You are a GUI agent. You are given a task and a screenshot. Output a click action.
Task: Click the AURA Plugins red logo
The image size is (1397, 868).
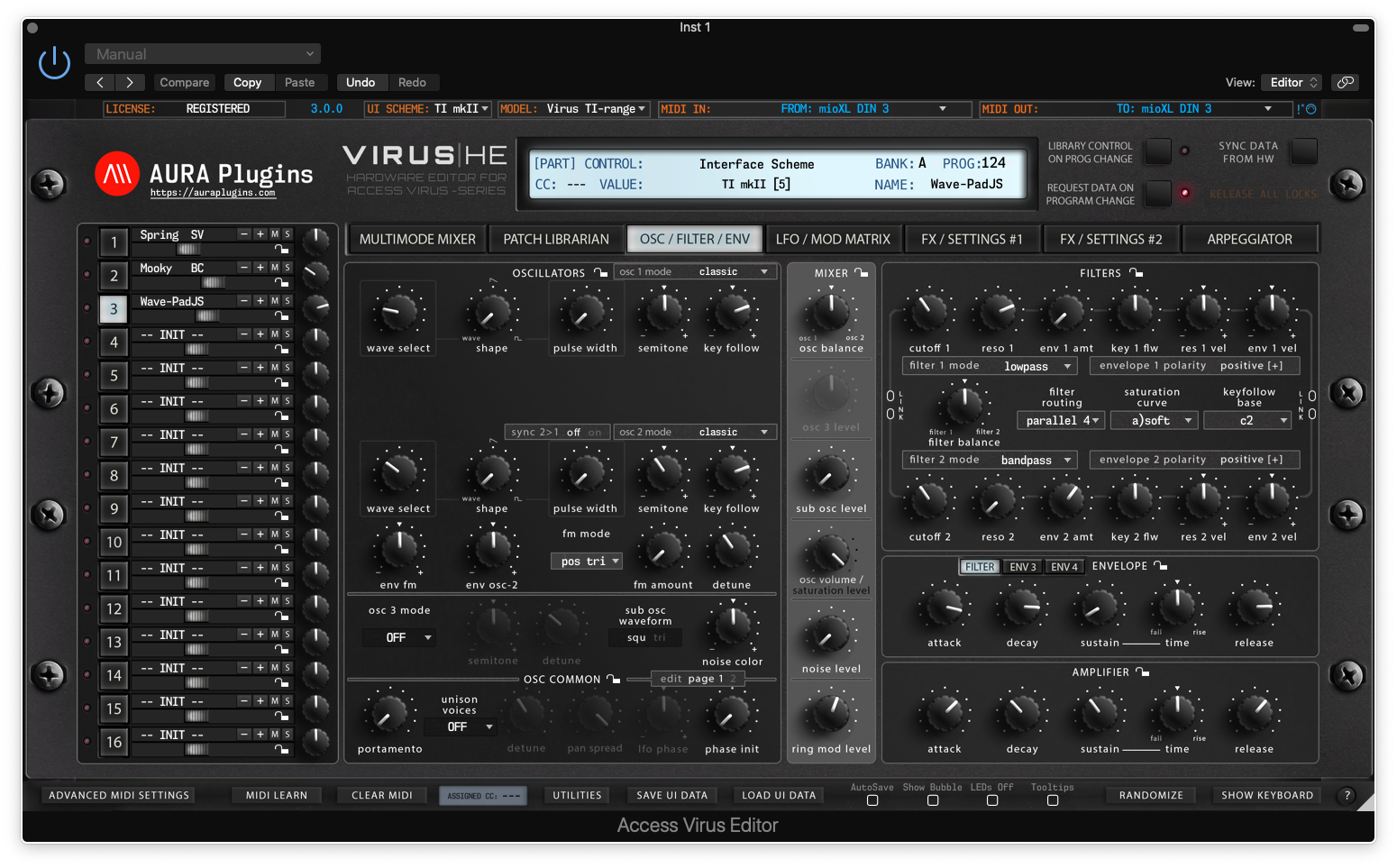(x=117, y=173)
